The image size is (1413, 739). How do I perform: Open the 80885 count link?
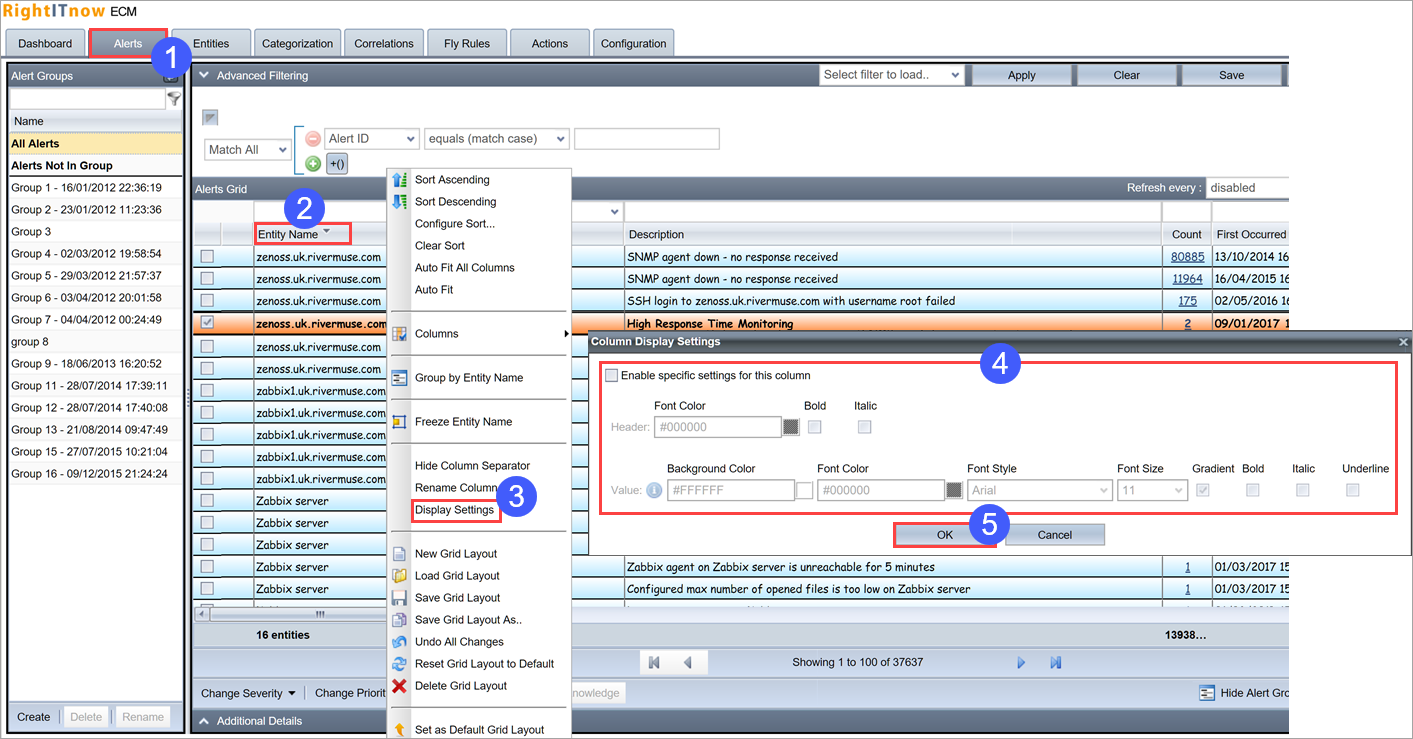click(1187, 257)
